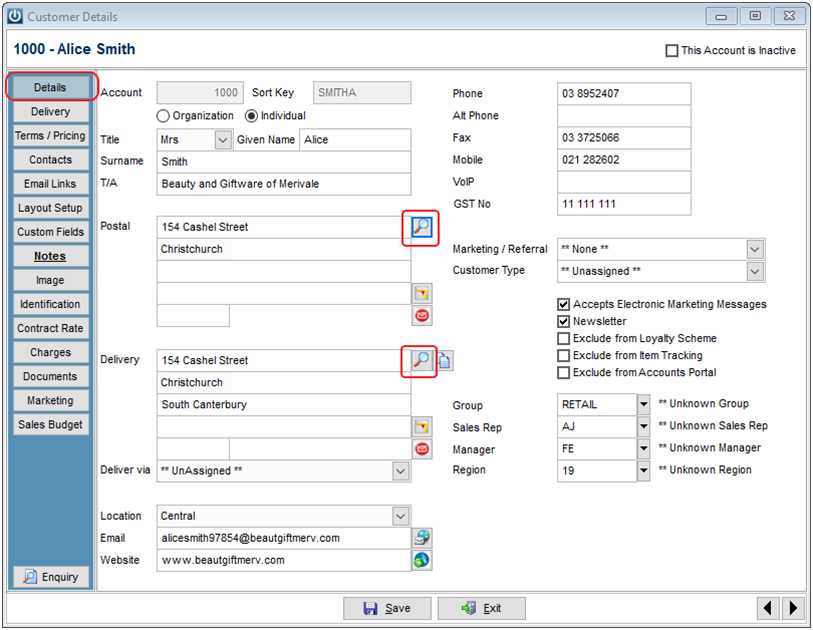Click the red address label icon
This screenshot has width=813, height=630.
coord(421,315)
